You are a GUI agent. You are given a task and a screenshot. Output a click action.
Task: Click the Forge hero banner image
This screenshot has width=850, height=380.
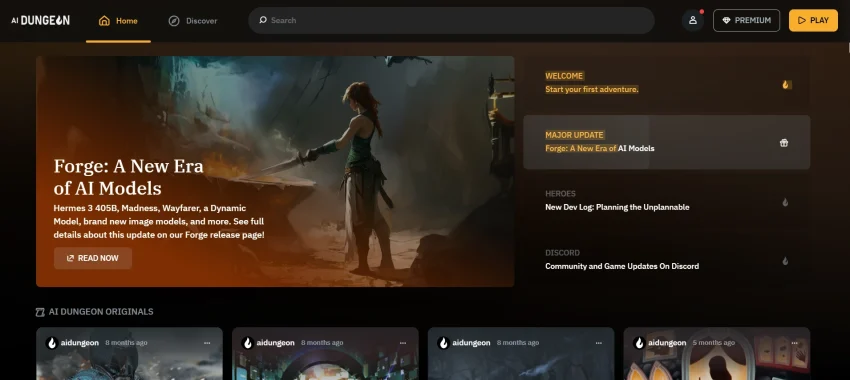pyautogui.click(x=275, y=171)
